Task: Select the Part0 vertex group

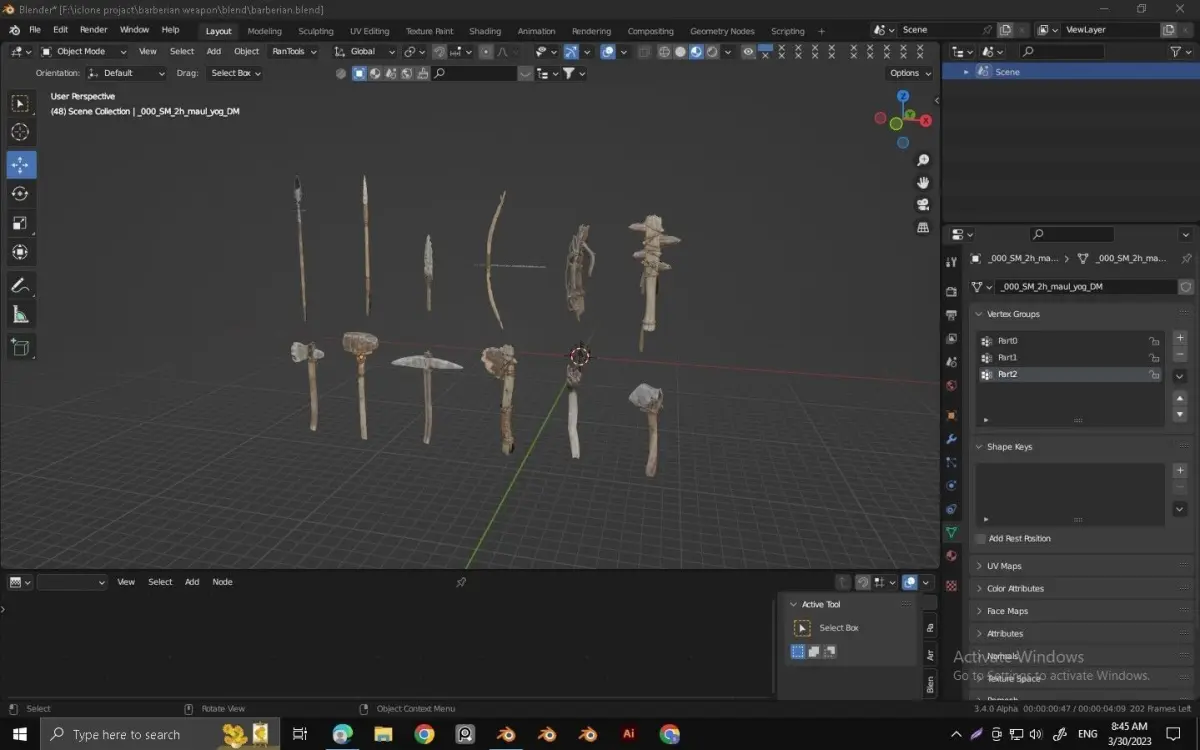Action: 1069,341
